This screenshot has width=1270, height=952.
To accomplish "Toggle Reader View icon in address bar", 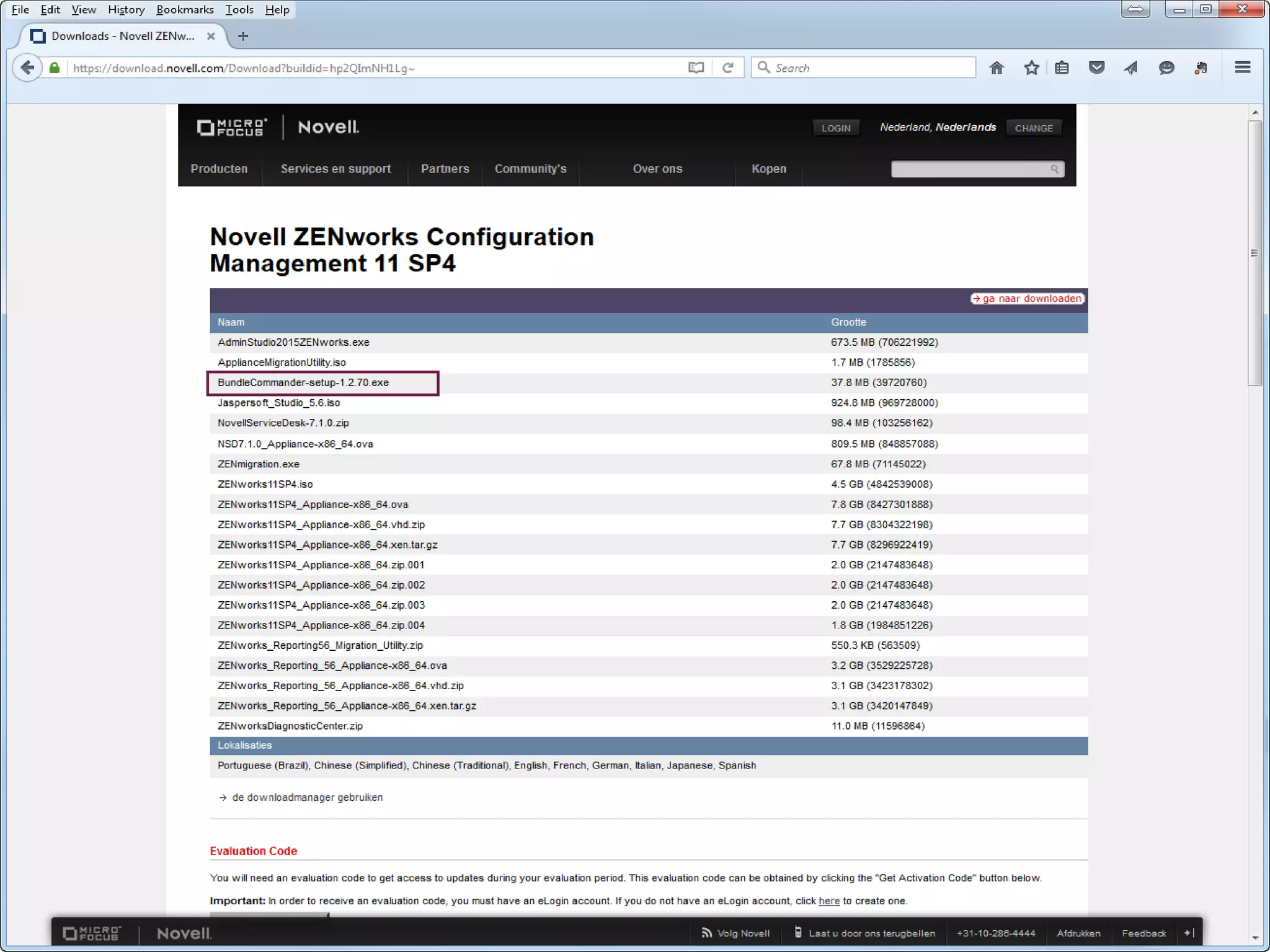I will (696, 68).
